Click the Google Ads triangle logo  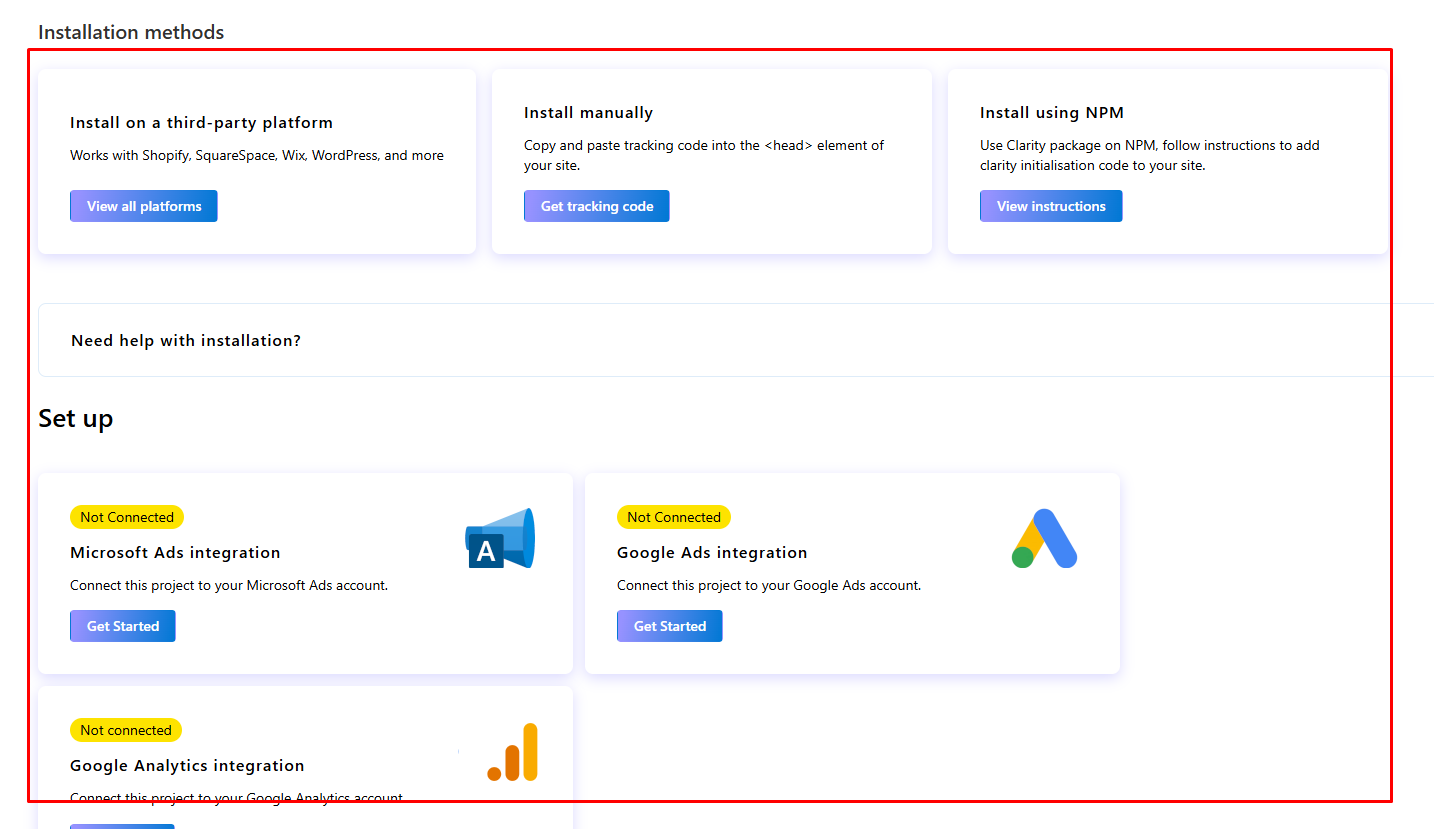(1045, 538)
